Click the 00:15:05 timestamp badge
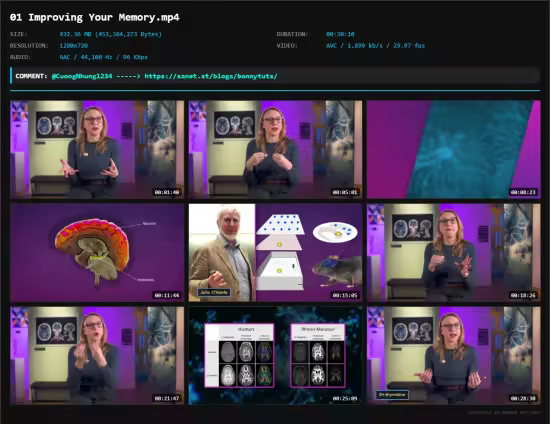 coord(345,295)
